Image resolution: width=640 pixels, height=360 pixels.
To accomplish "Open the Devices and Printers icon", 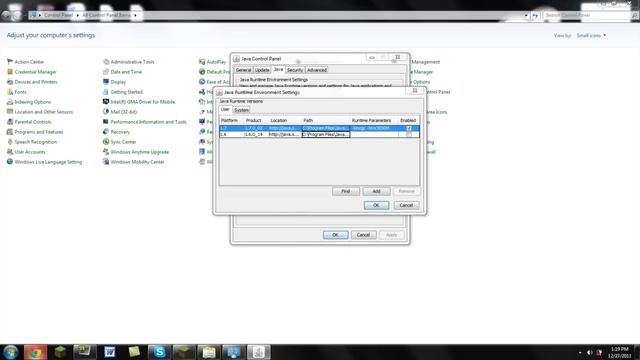I will [10, 82].
